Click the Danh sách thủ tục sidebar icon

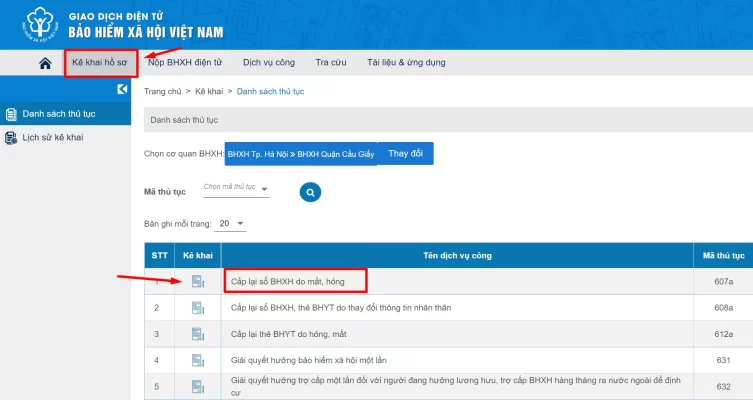point(10,114)
